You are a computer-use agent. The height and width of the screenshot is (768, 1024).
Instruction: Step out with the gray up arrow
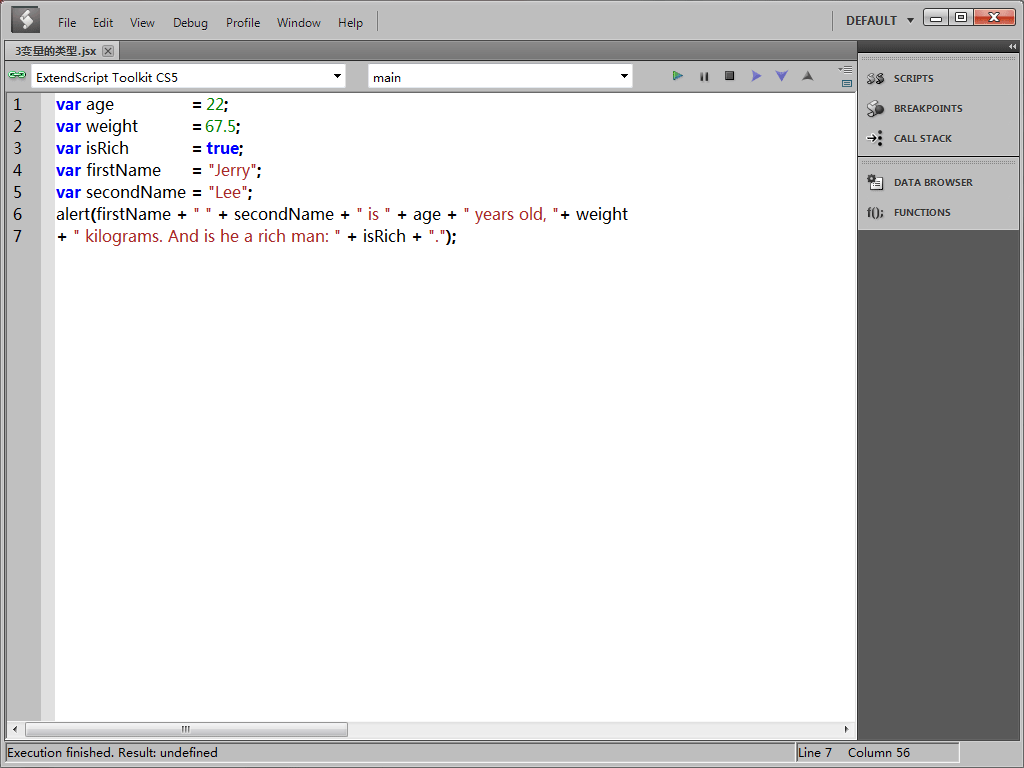pyautogui.click(x=808, y=76)
